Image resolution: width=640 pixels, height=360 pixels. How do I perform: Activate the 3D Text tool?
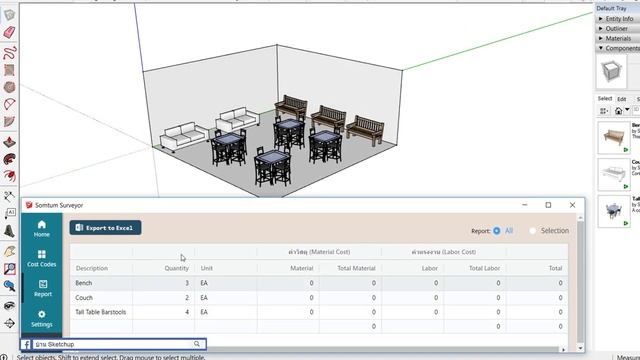[x=9, y=231]
